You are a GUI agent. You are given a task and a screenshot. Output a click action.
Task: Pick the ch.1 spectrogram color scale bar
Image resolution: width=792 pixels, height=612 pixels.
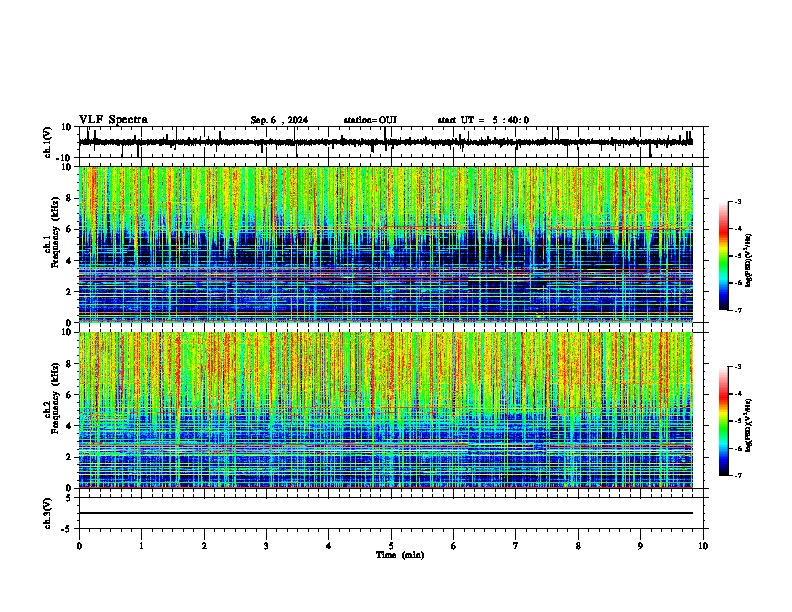click(723, 256)
